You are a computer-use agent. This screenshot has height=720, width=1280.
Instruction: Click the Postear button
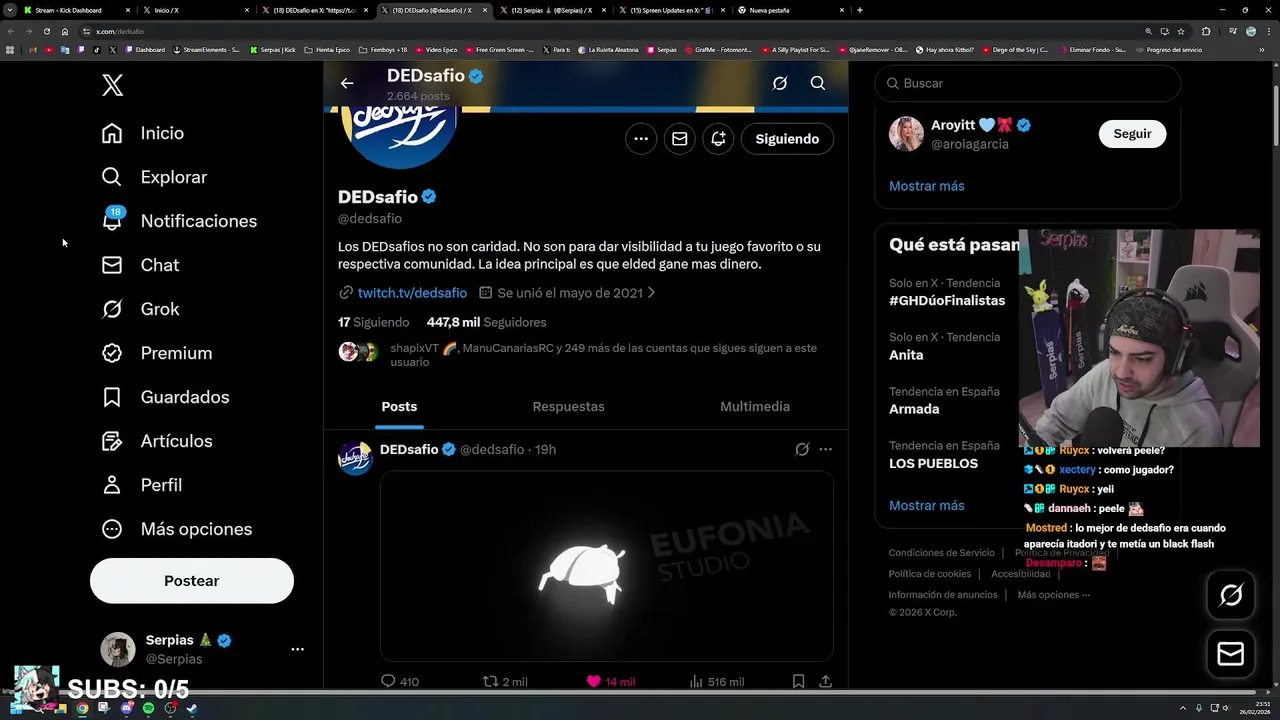coord(192,581)
